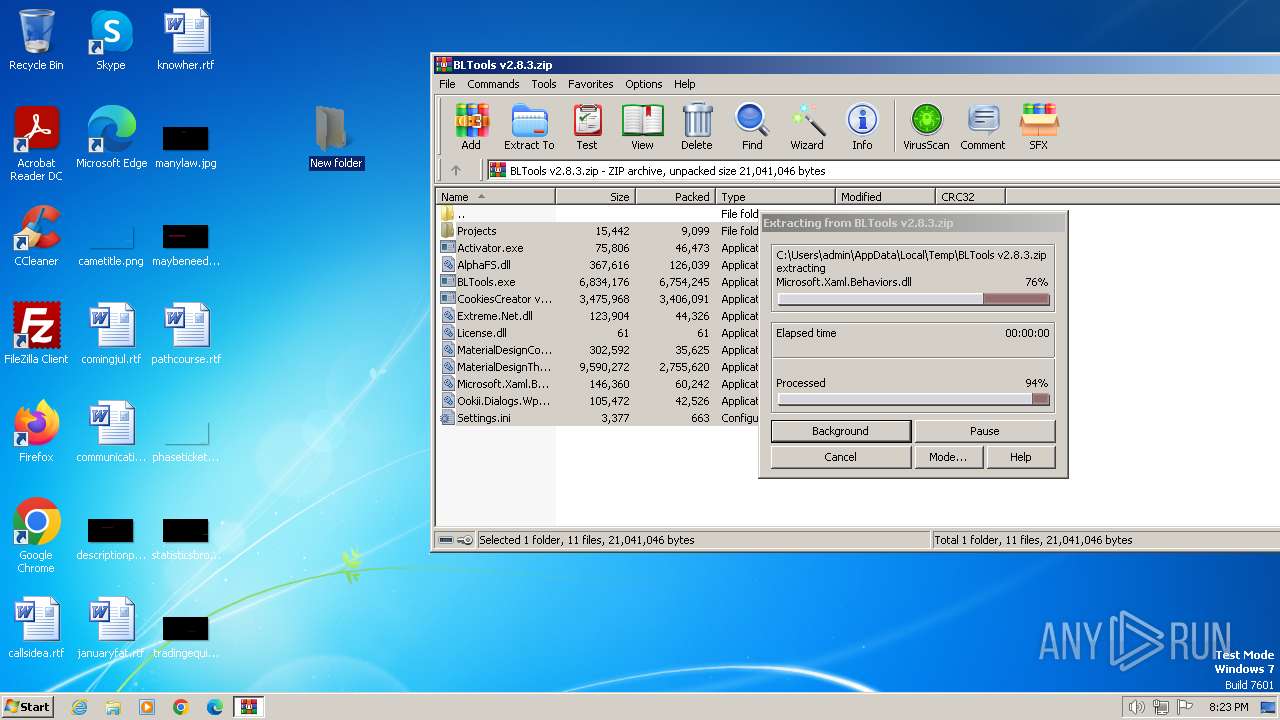Select knowher.rtf document on desktop
Viewport: 1280px width, 720px height.
tap(186, 40)
